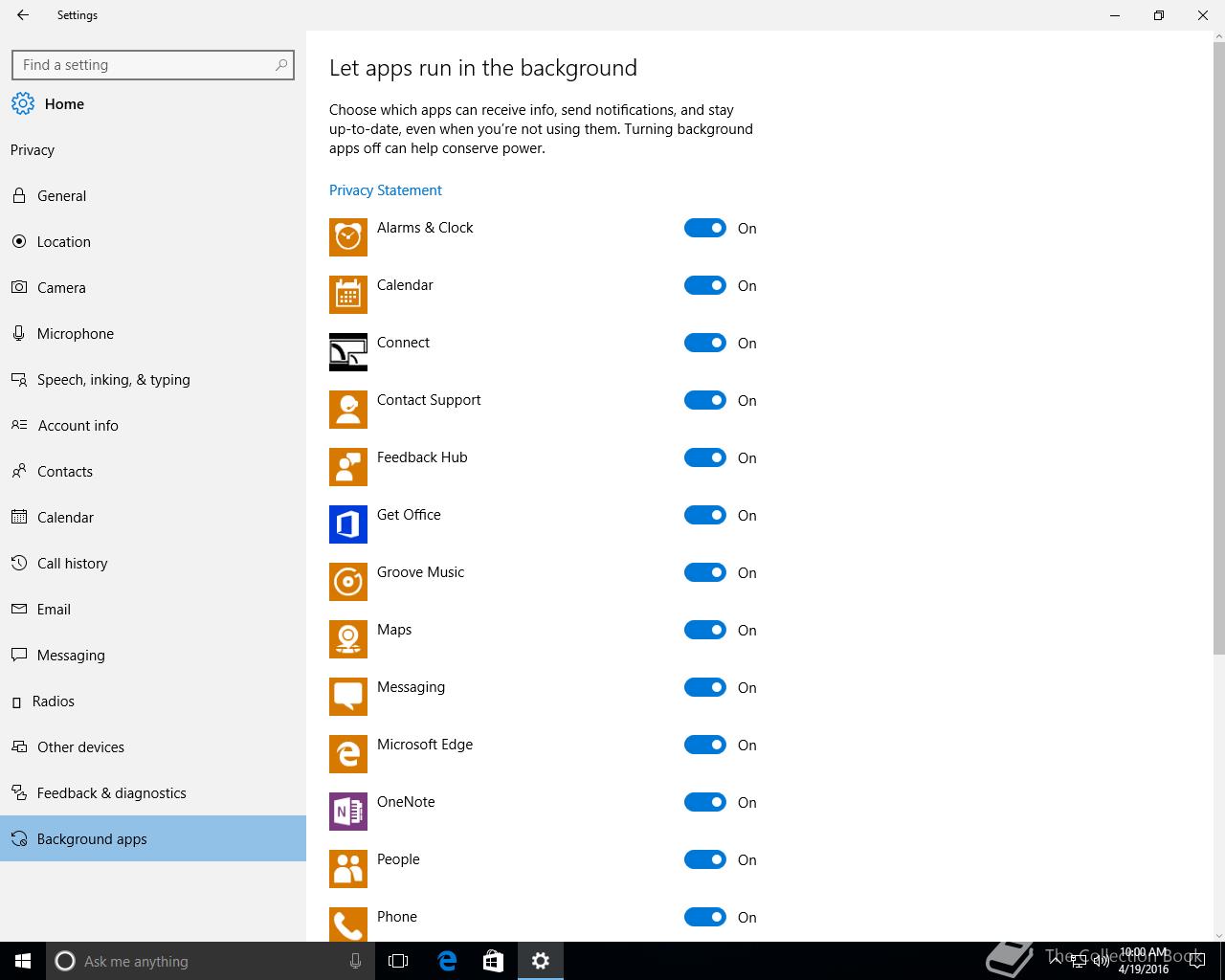This screenshot has width=1225, height=980.
Task: Click the Connect app icon
Action: click(348, 352)
